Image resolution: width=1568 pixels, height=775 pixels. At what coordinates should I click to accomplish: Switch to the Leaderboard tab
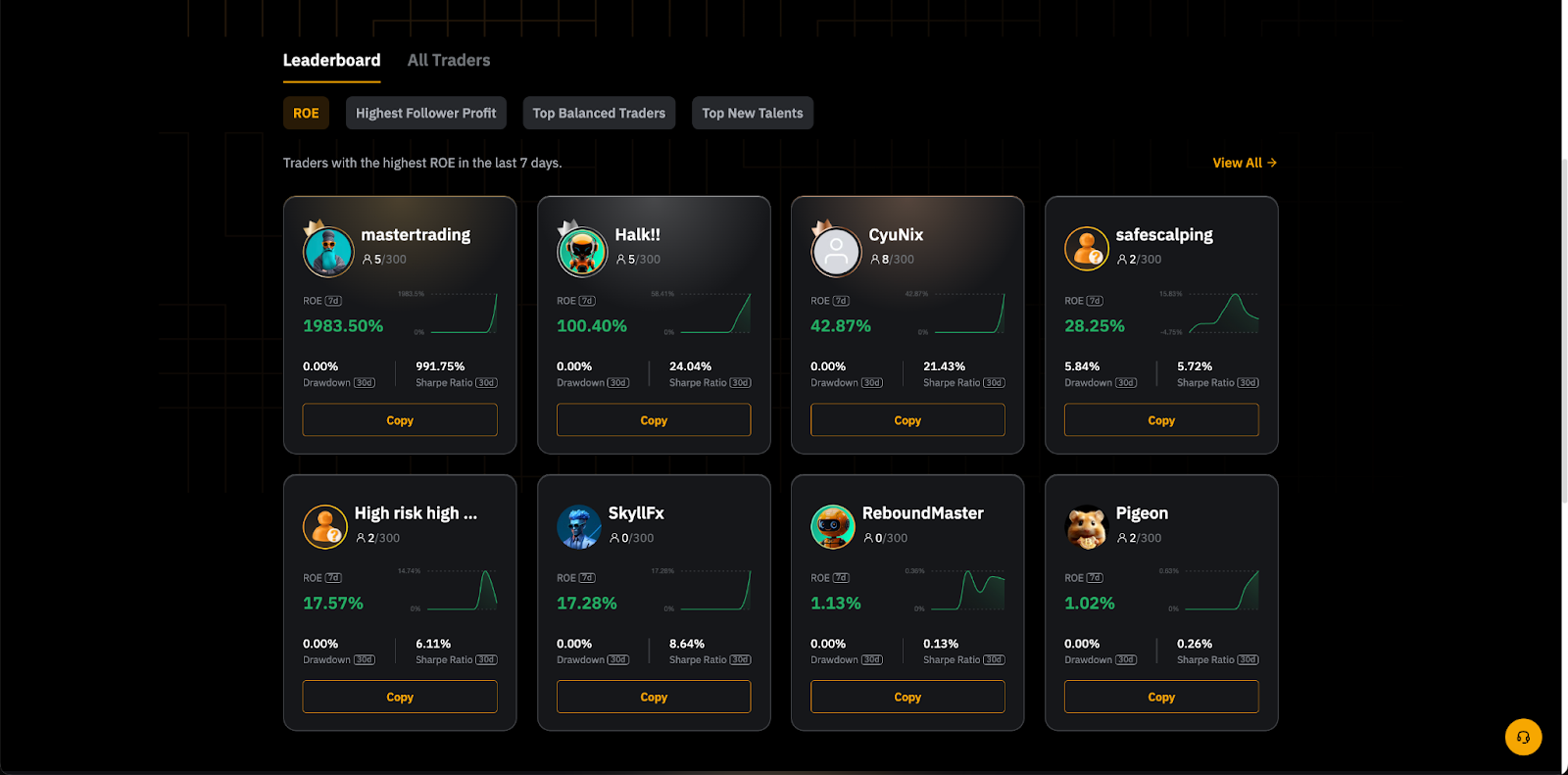[x=331, y=61]
